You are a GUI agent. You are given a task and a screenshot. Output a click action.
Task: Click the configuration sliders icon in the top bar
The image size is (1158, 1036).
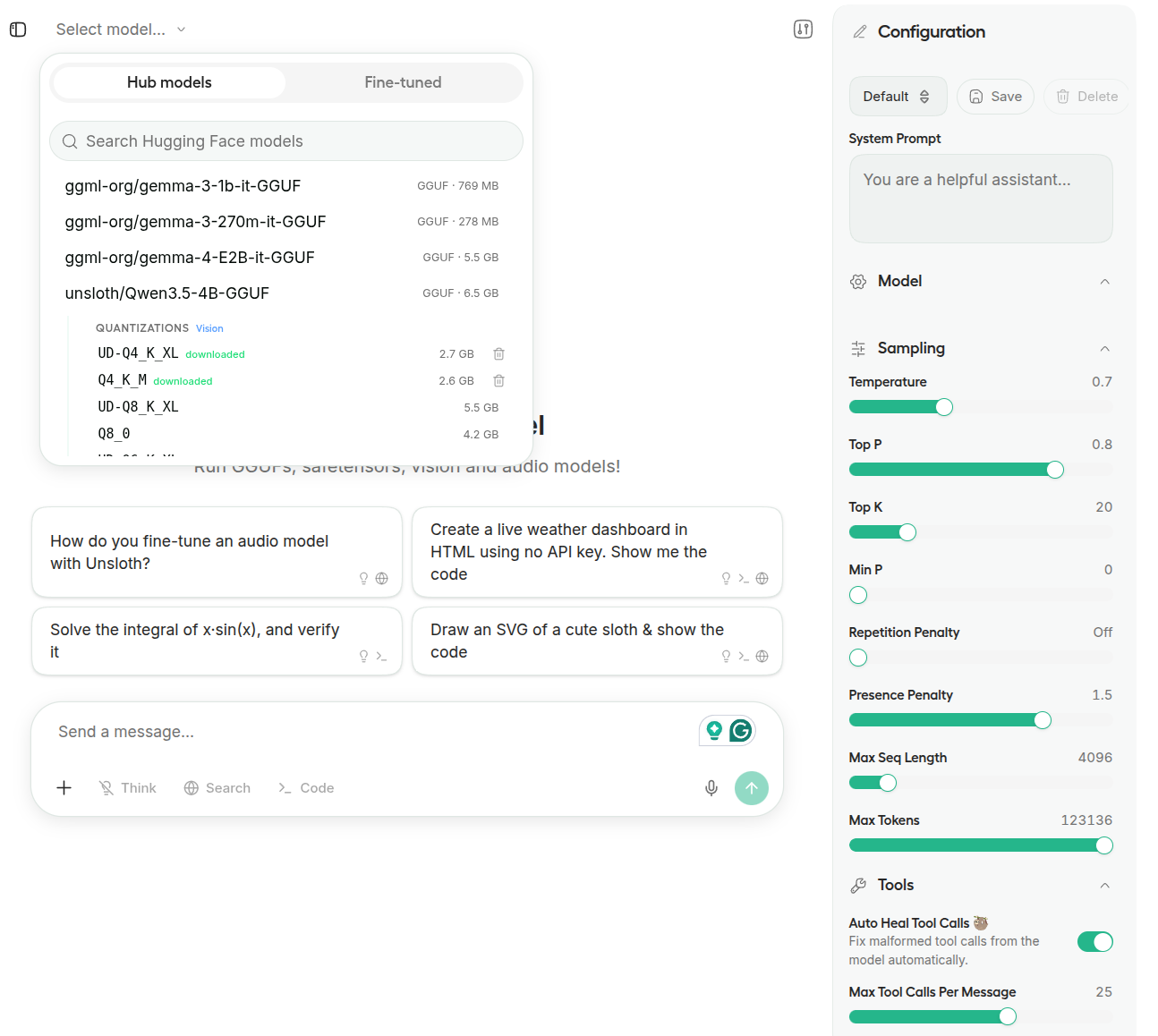(x=803, y=30)
